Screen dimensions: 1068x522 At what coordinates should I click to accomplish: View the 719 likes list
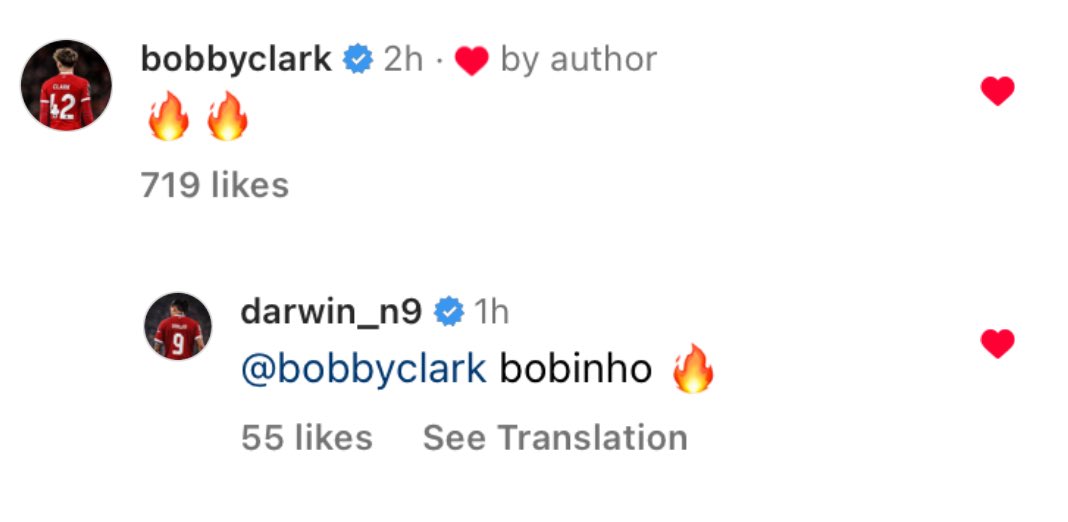click(x=215, y=185)
